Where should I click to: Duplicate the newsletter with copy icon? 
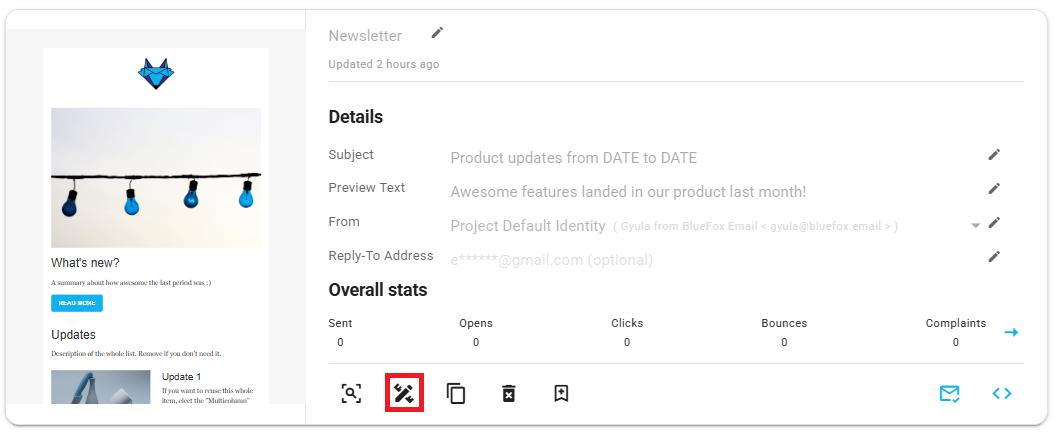pos(456,393)
